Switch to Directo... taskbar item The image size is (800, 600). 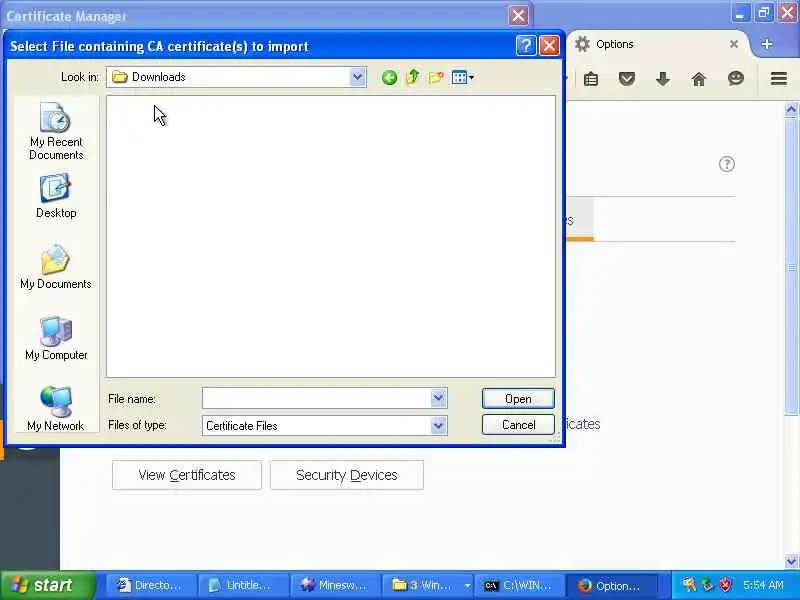pos(151,585)
